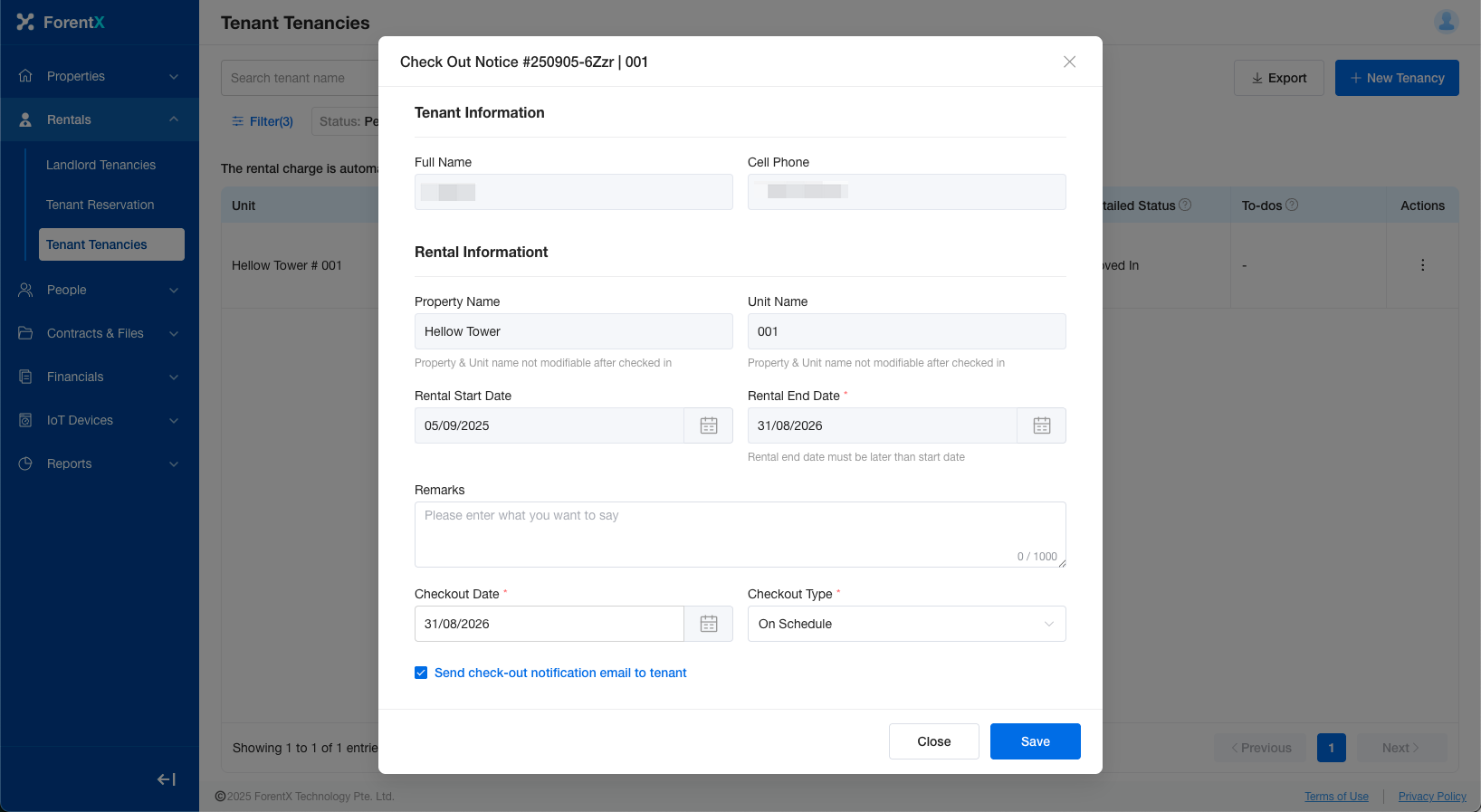The height and width of the screenshot is (812, 1481).
Task: Open the Privacy Policy link
Action: click(x=1431, y=797)
